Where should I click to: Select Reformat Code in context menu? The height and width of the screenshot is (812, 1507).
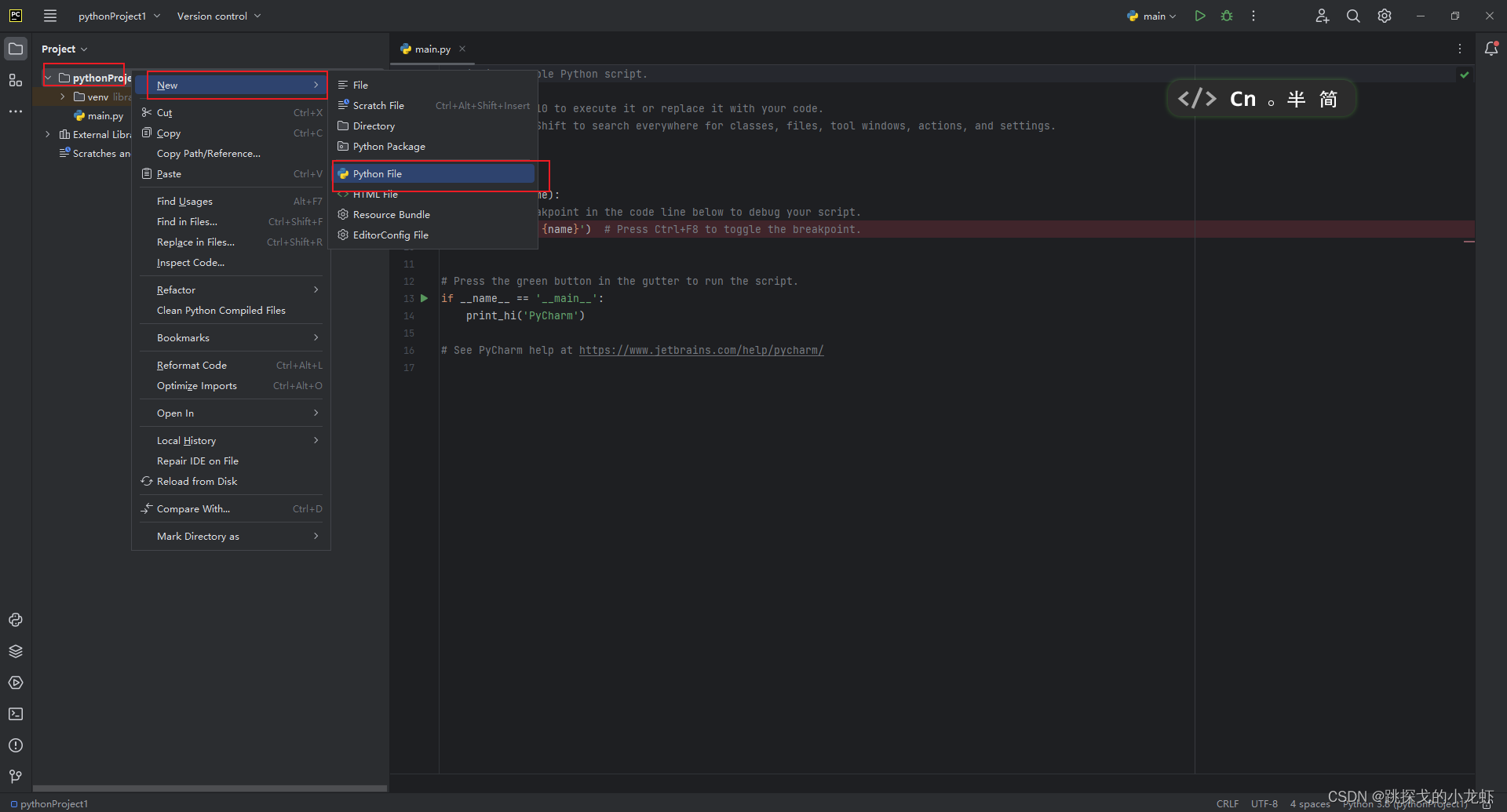231,365
